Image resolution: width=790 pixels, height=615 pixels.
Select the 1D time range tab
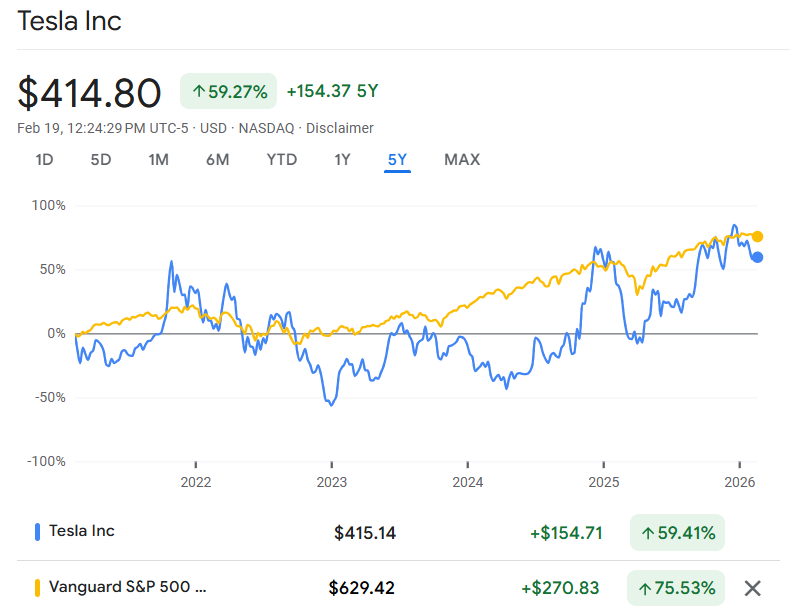pos(44,160)
